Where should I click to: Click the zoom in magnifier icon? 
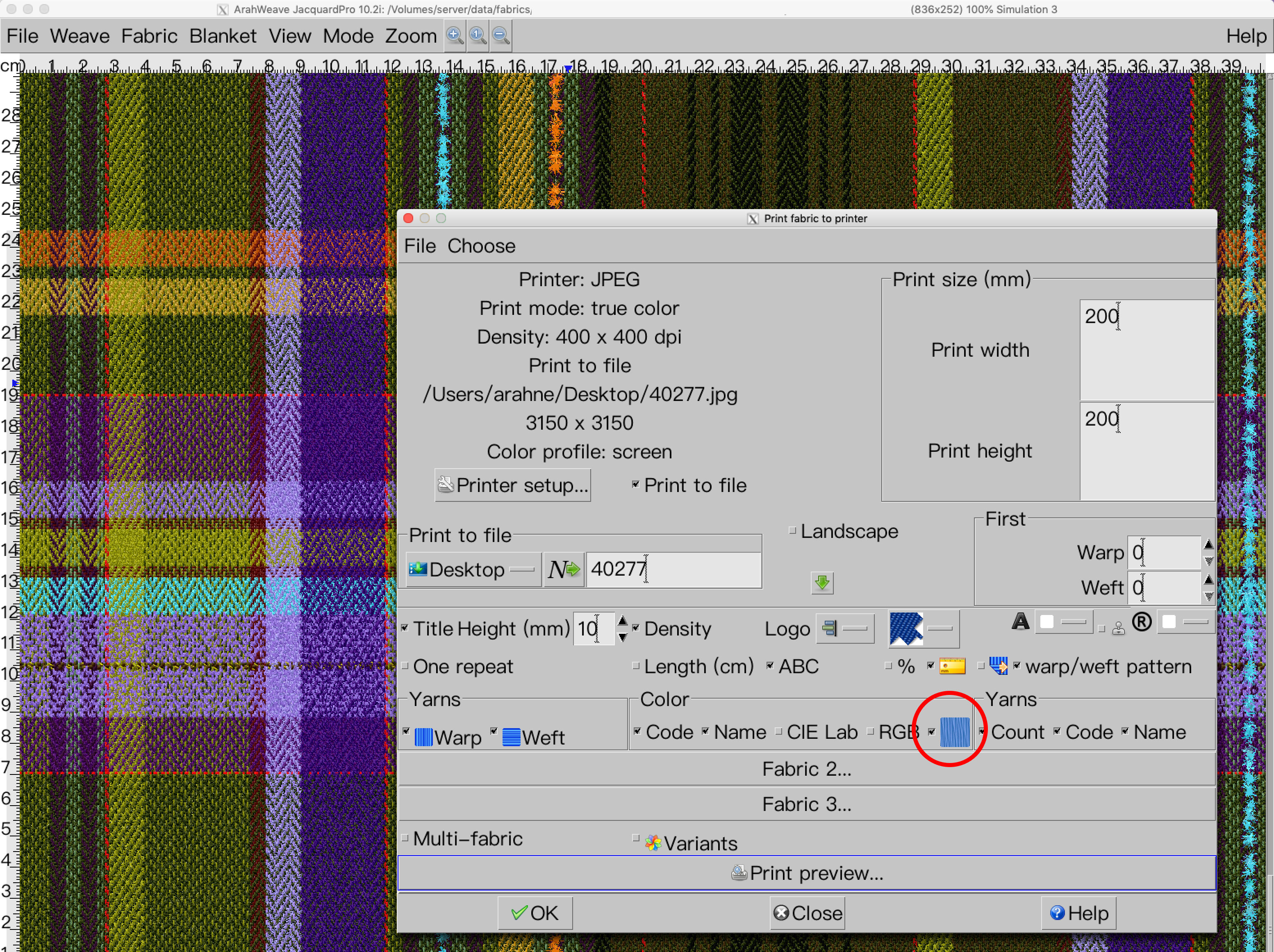pos(455,36)
